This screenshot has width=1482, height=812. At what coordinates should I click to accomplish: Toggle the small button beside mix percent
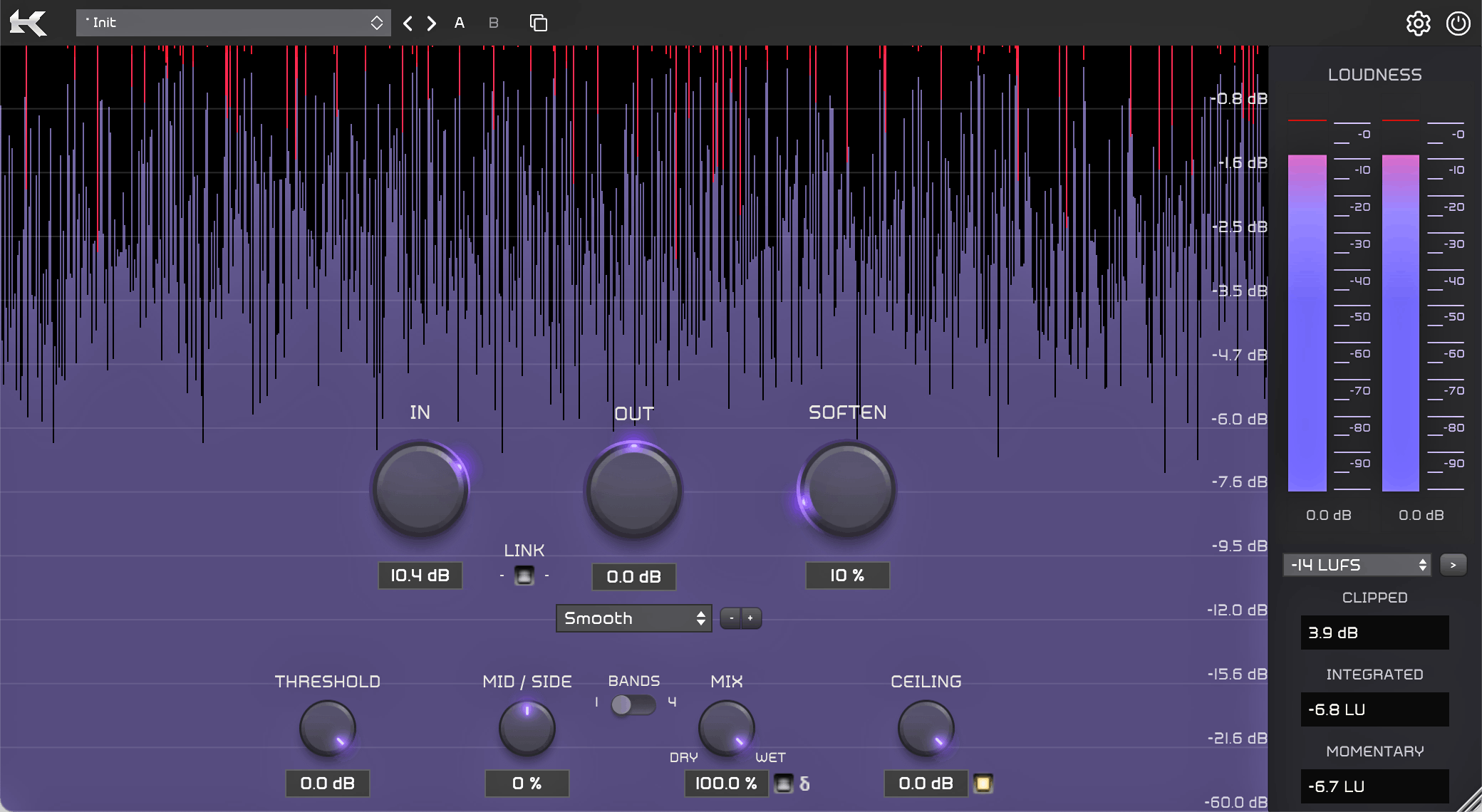tap(783, 784)
